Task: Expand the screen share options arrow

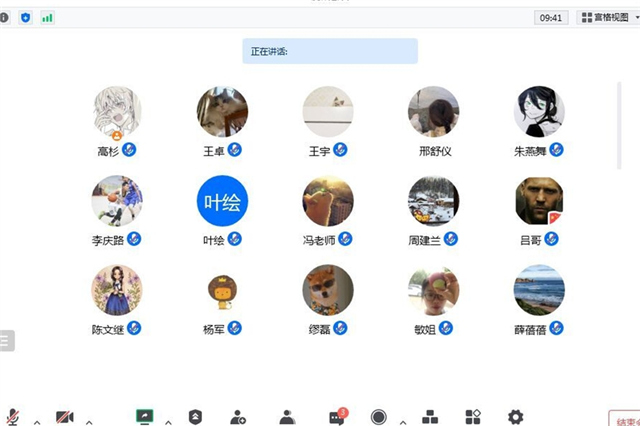Action: 168,421
